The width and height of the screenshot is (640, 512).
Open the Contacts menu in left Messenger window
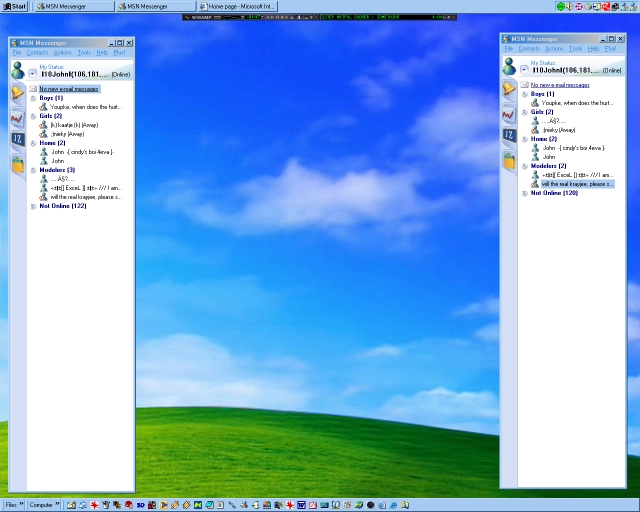point(37,52)
